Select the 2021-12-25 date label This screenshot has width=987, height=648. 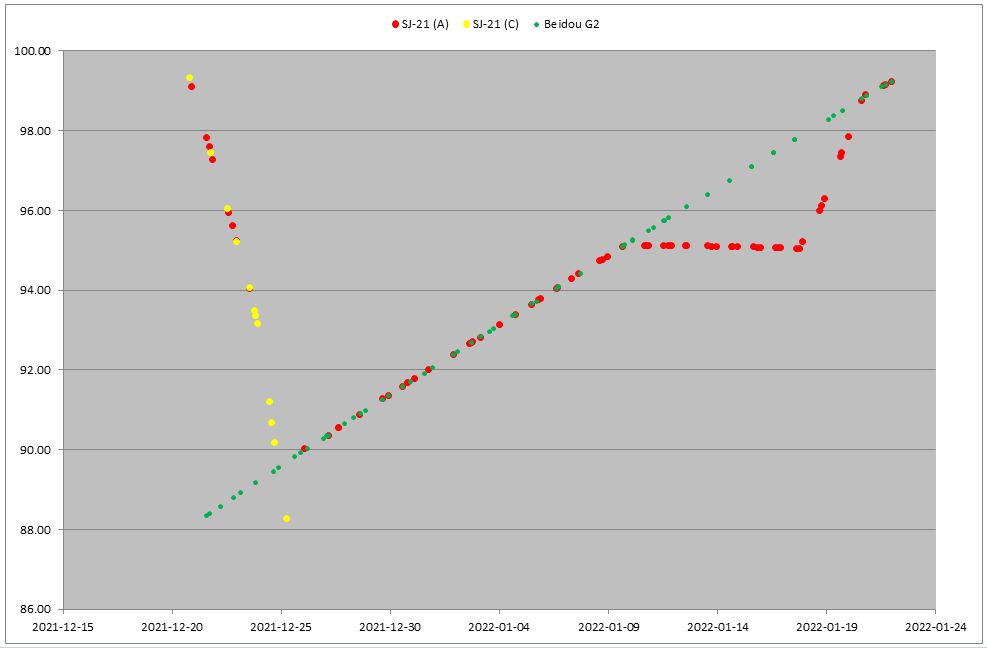281,628
